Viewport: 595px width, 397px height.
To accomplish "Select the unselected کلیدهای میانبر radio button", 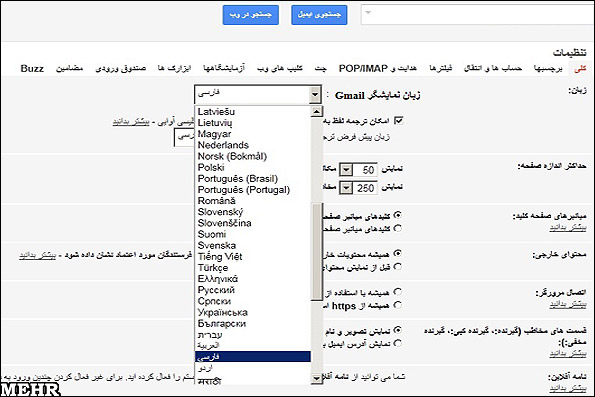I will tap(397, 229).
